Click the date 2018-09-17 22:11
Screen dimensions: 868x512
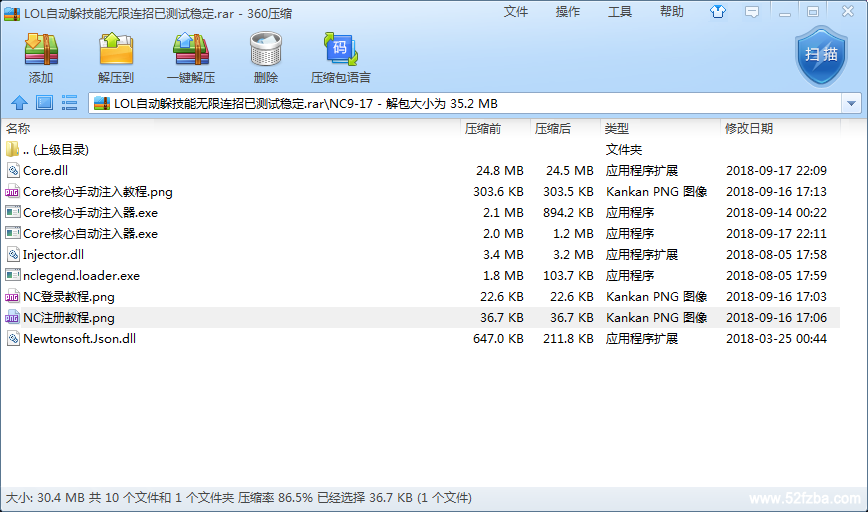pyautogui.click(x=776, y=234)
